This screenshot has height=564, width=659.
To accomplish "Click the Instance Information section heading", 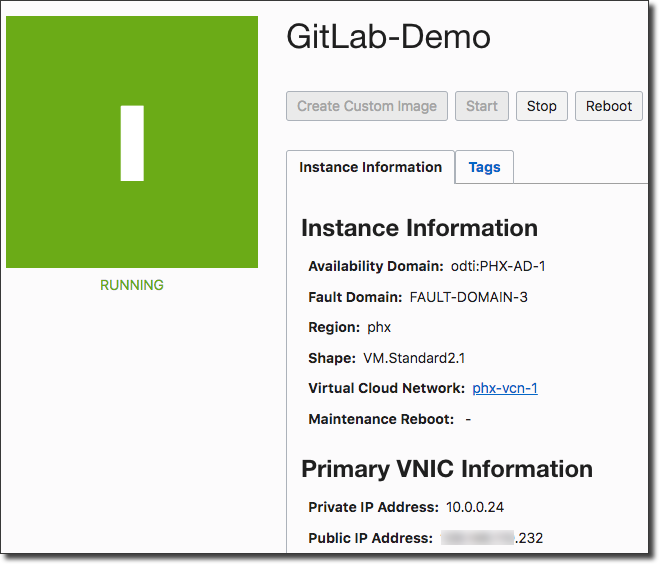I will [419, 228].
